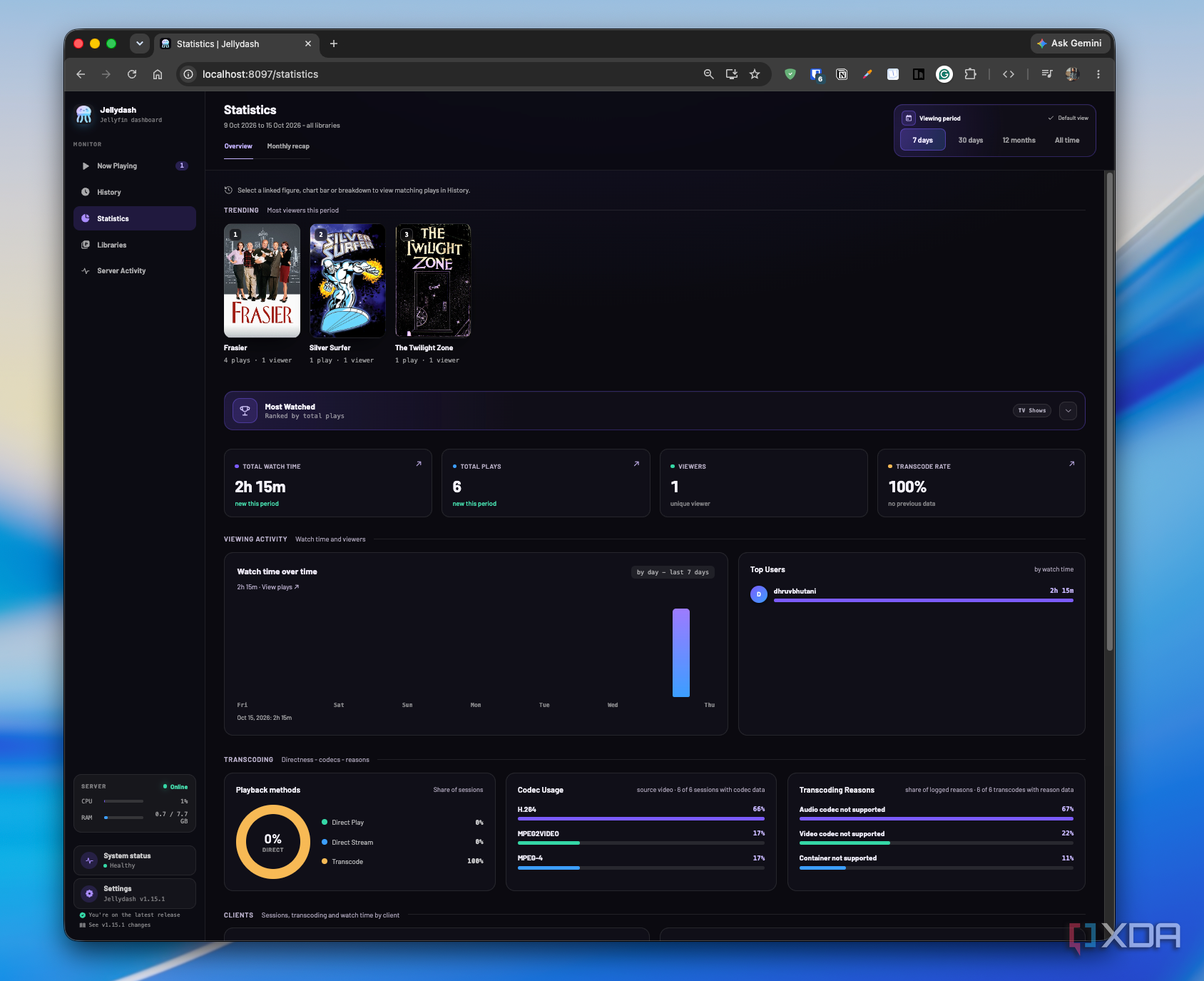1204x981 pixels.
Task: Click Thursday watch time bar
Action: coord(681,653)
